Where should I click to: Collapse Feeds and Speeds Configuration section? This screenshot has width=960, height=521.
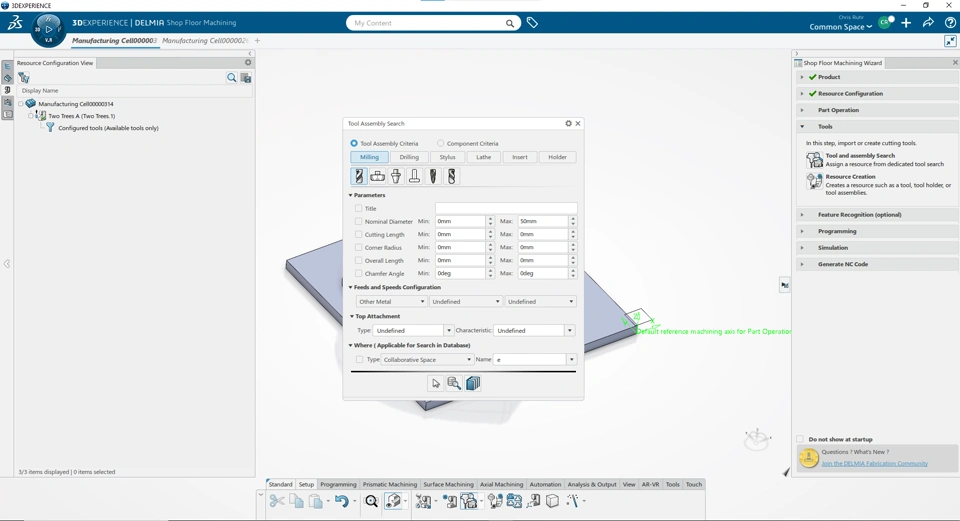351,287
